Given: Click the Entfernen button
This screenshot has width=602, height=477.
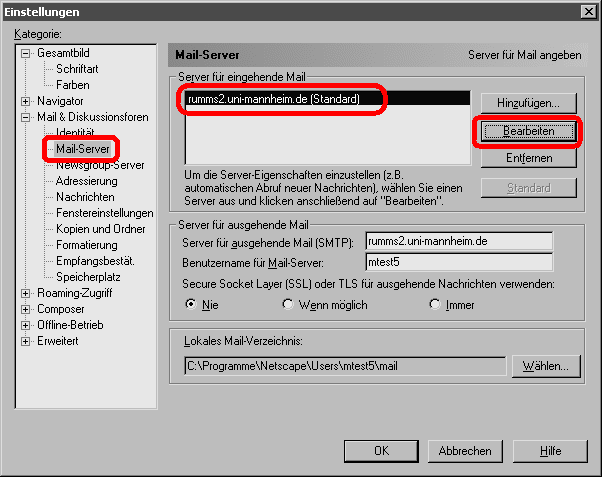Looking at the screenshot, I should 527,158.
